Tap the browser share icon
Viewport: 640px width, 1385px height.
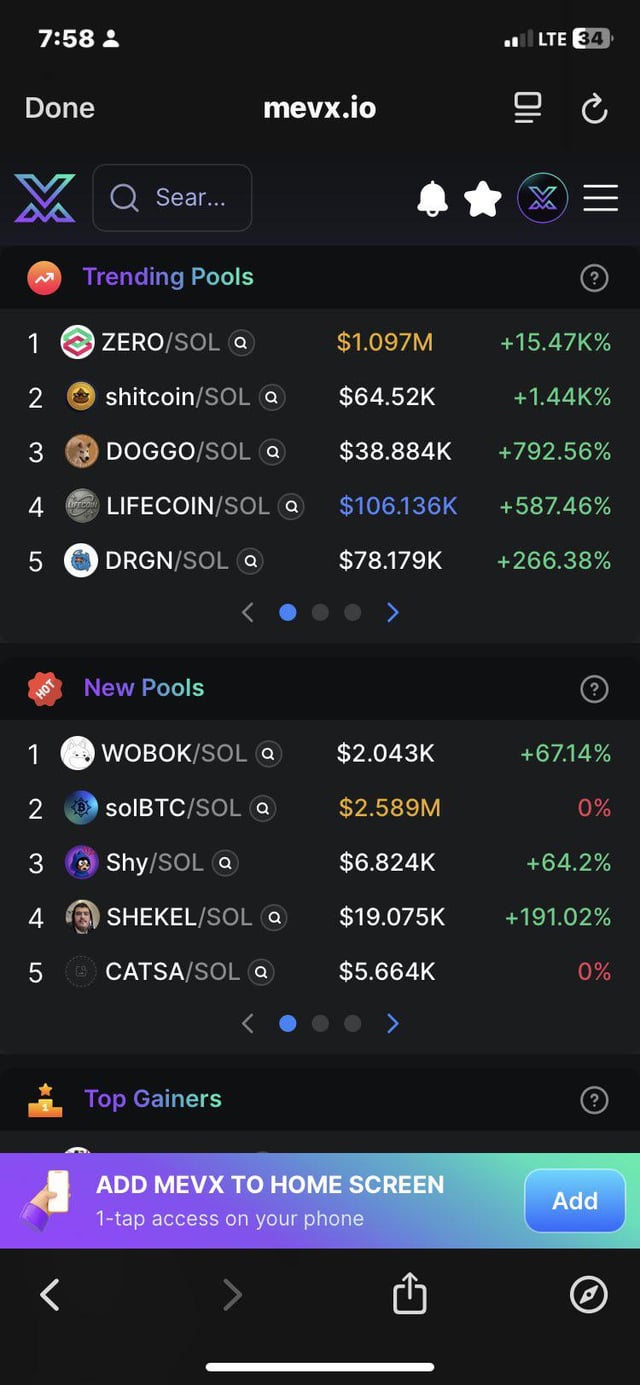tap(409, 1295)
